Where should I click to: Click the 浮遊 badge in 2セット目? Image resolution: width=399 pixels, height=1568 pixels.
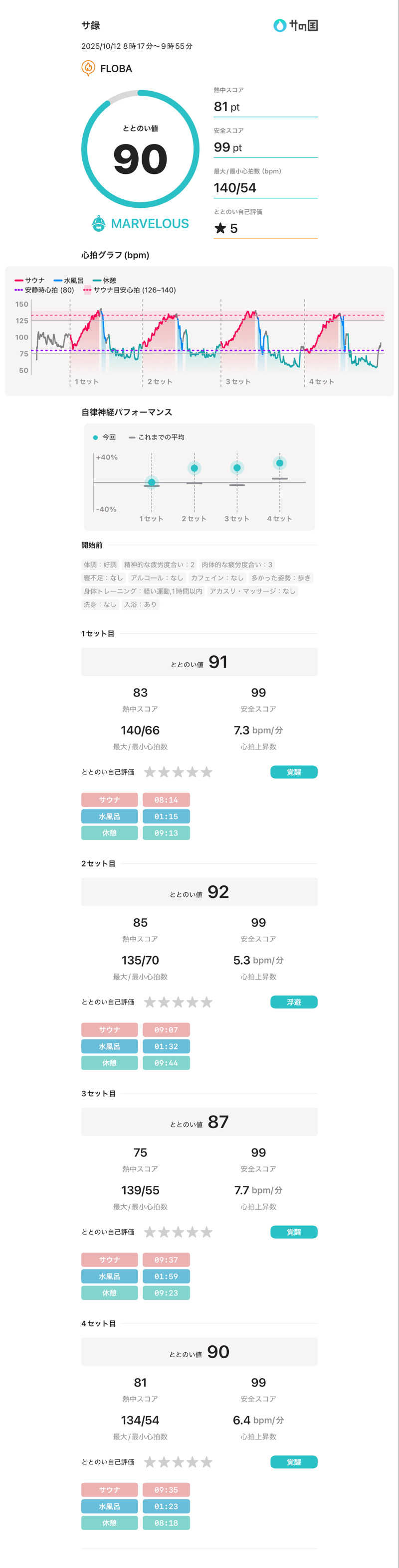click(294, 1002)
